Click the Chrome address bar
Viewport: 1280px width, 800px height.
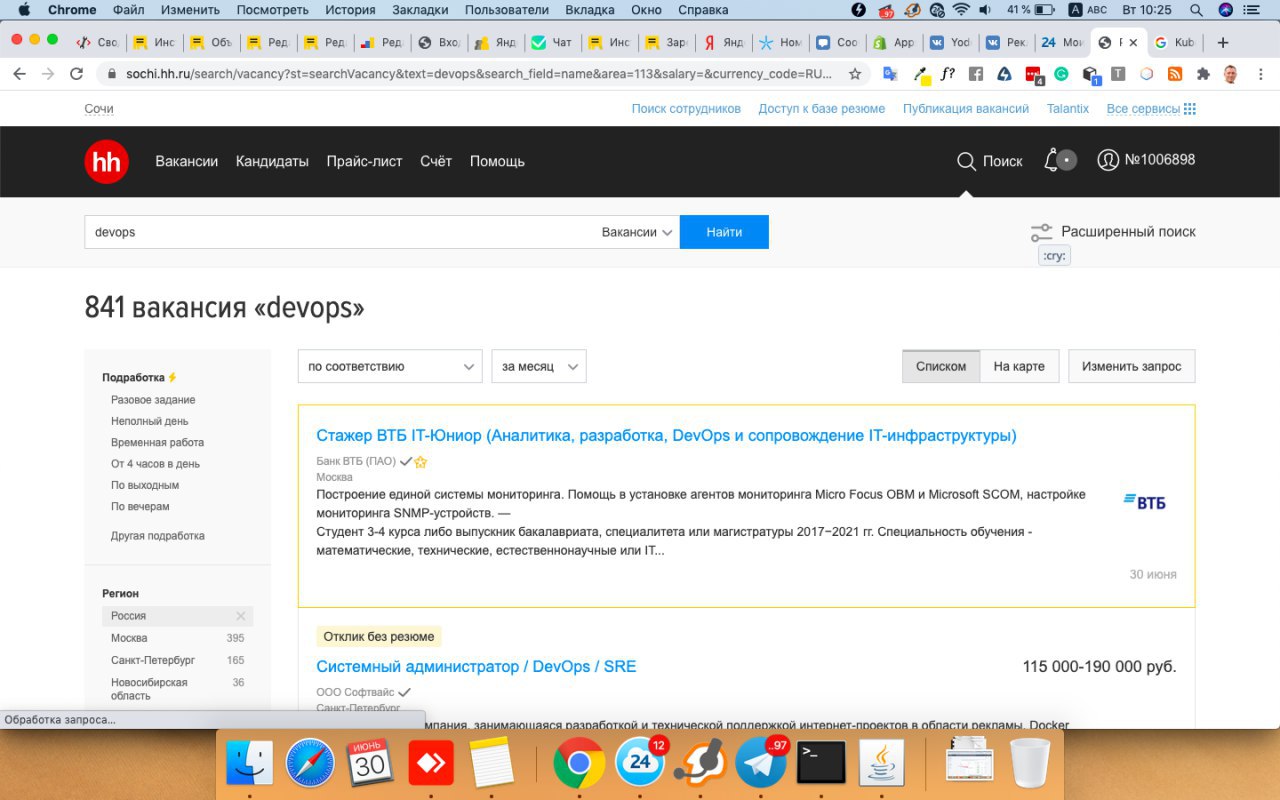click(x=478, y=74)
